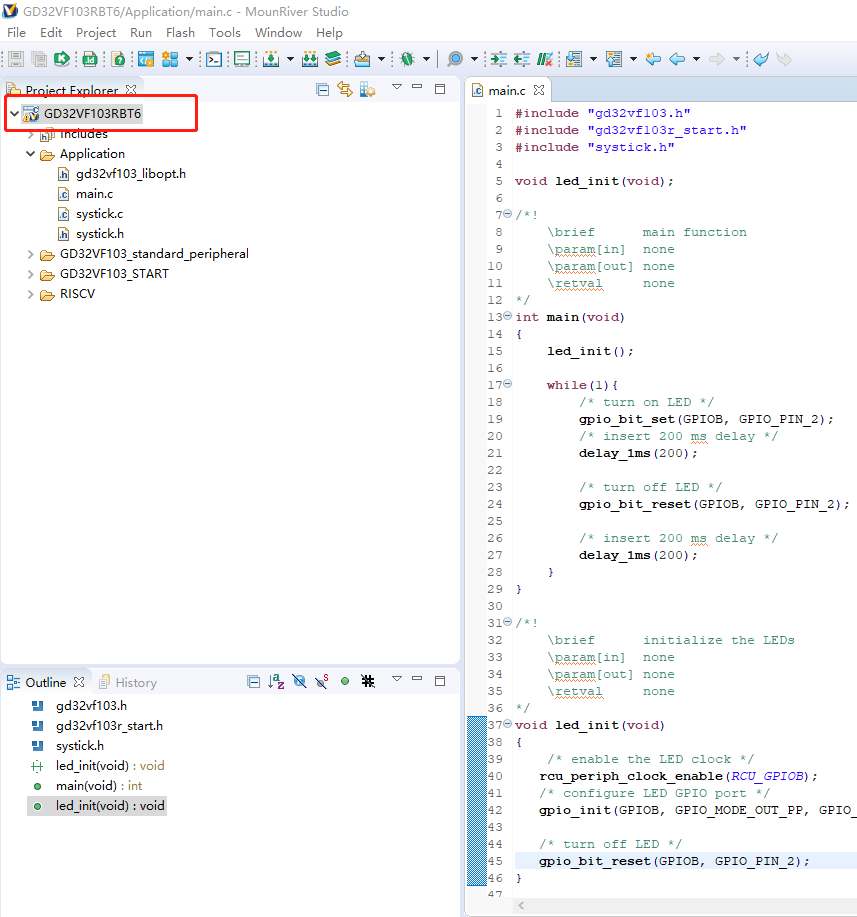Image resolution: width=857 pixels, height=917 pixels.
Task: Toggle alphabetical sort in Outline panel
Action: click(276, 681)
